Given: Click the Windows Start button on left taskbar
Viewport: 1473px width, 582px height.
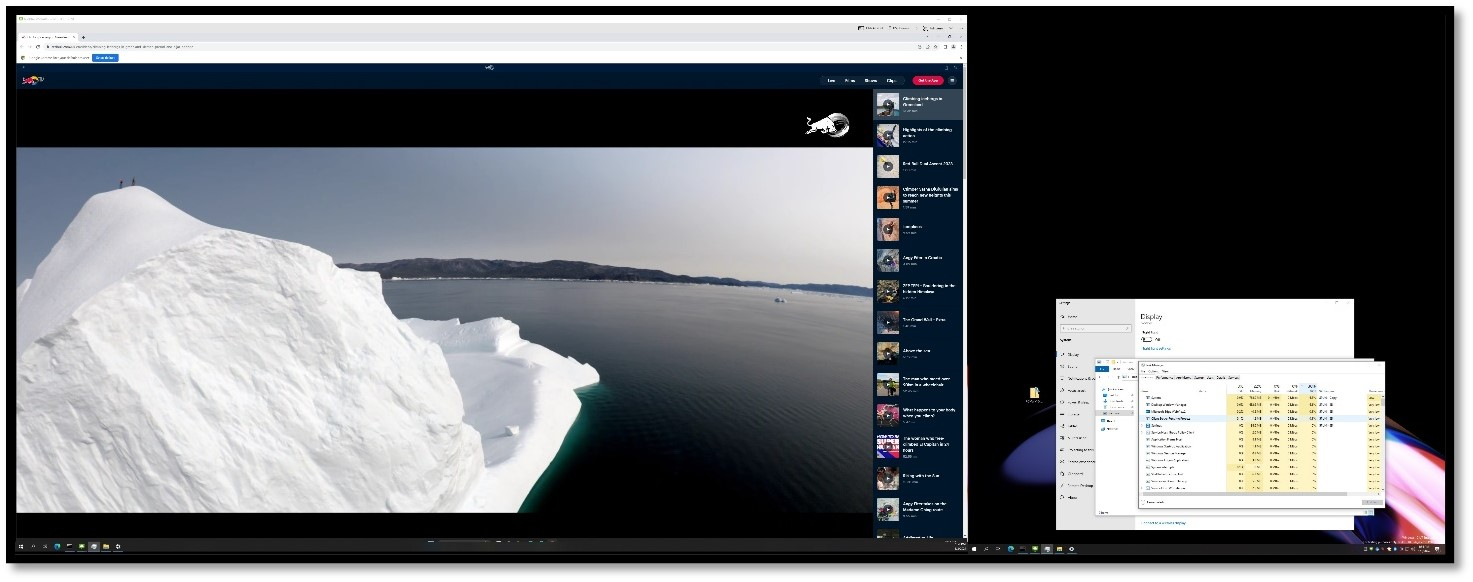Looking at the screenshot, I should point(21,546).
